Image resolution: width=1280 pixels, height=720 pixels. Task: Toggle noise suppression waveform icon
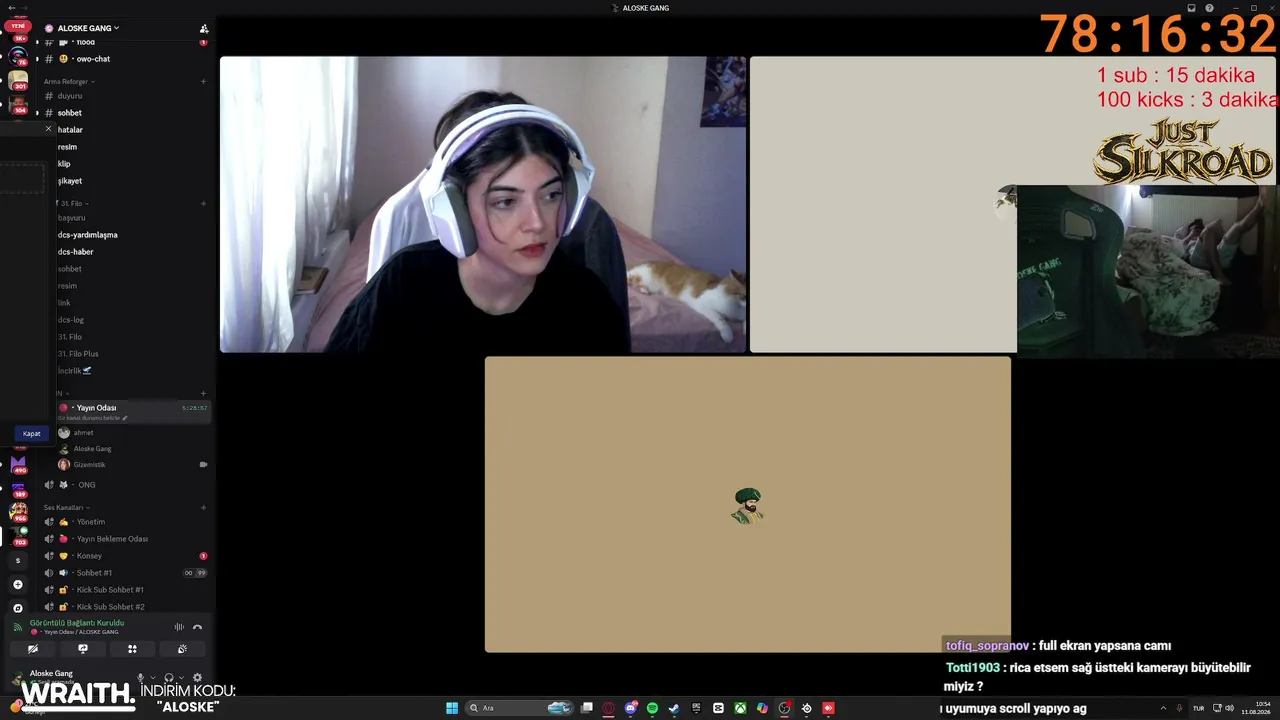(179, 627)
